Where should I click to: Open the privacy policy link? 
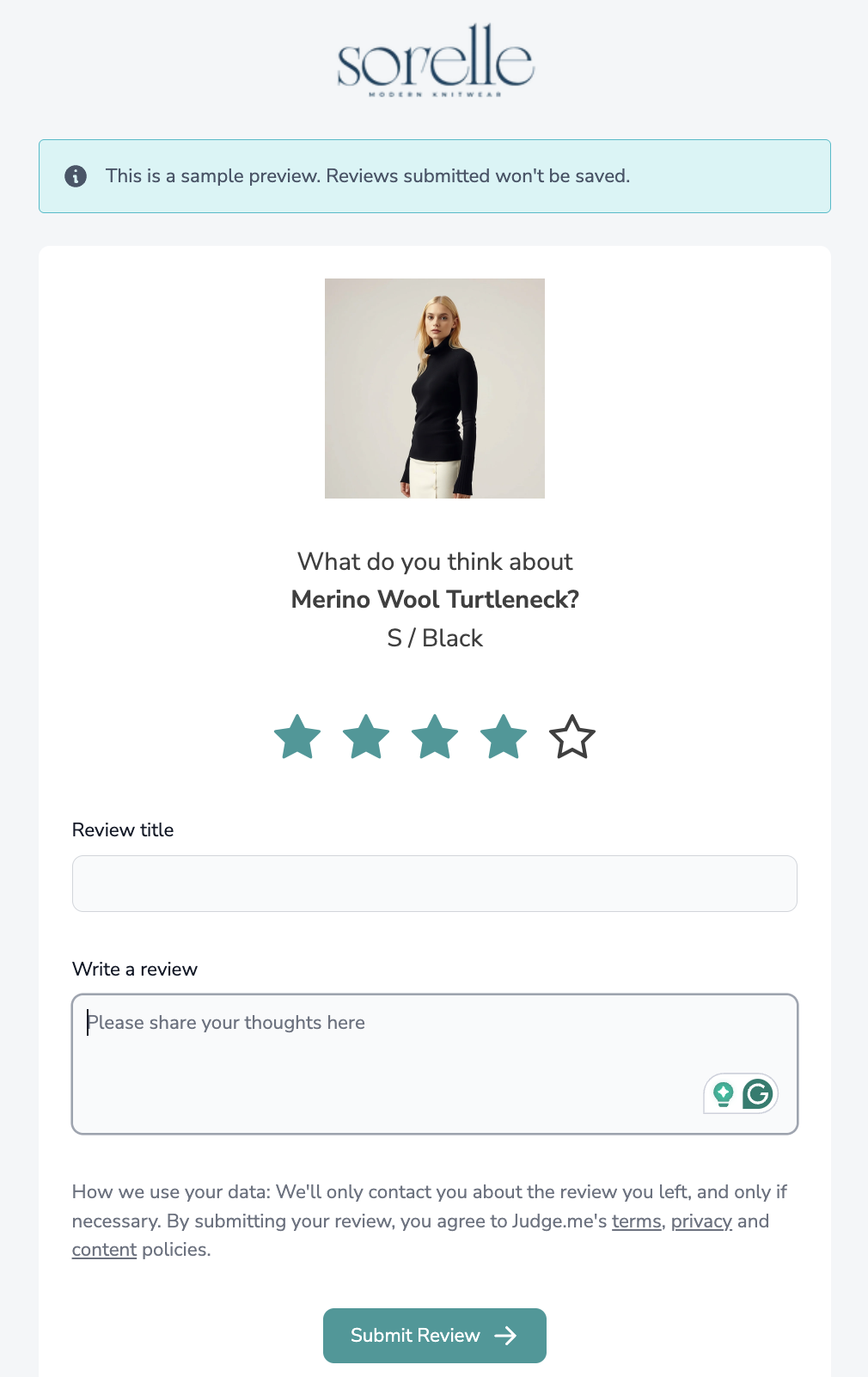point(701,1221)
